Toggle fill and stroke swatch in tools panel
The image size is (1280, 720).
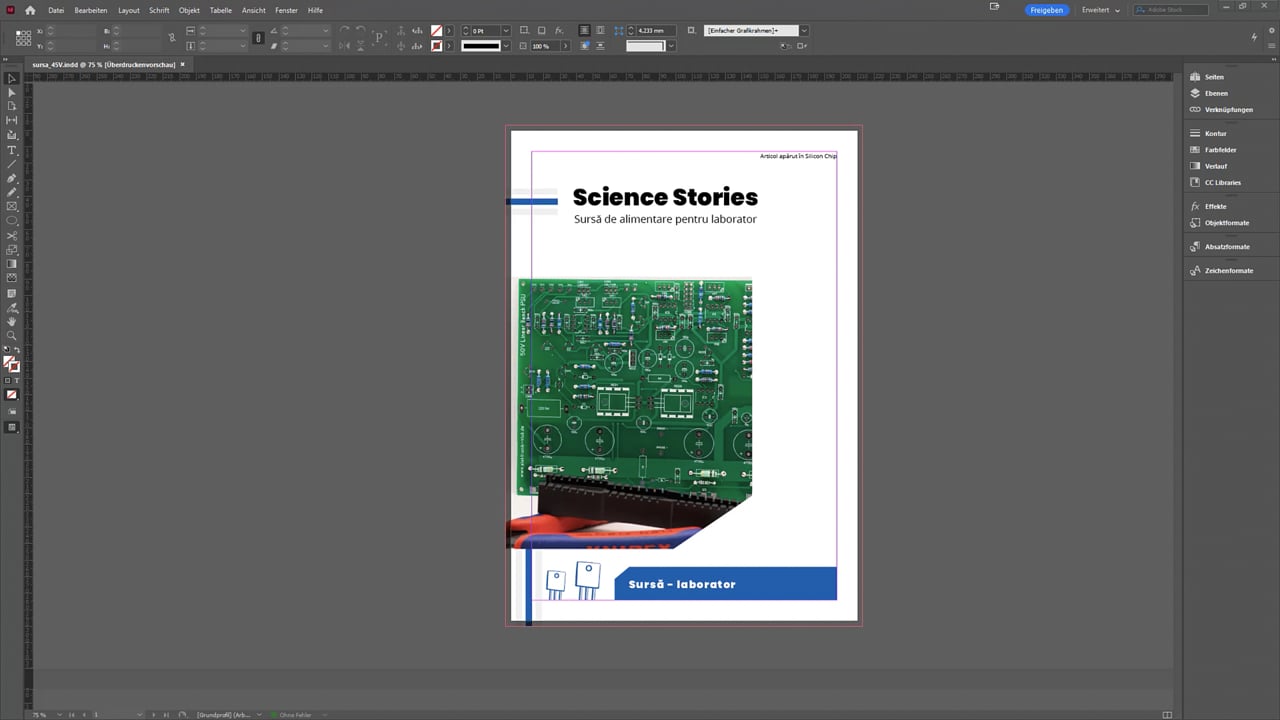(11, 364)
